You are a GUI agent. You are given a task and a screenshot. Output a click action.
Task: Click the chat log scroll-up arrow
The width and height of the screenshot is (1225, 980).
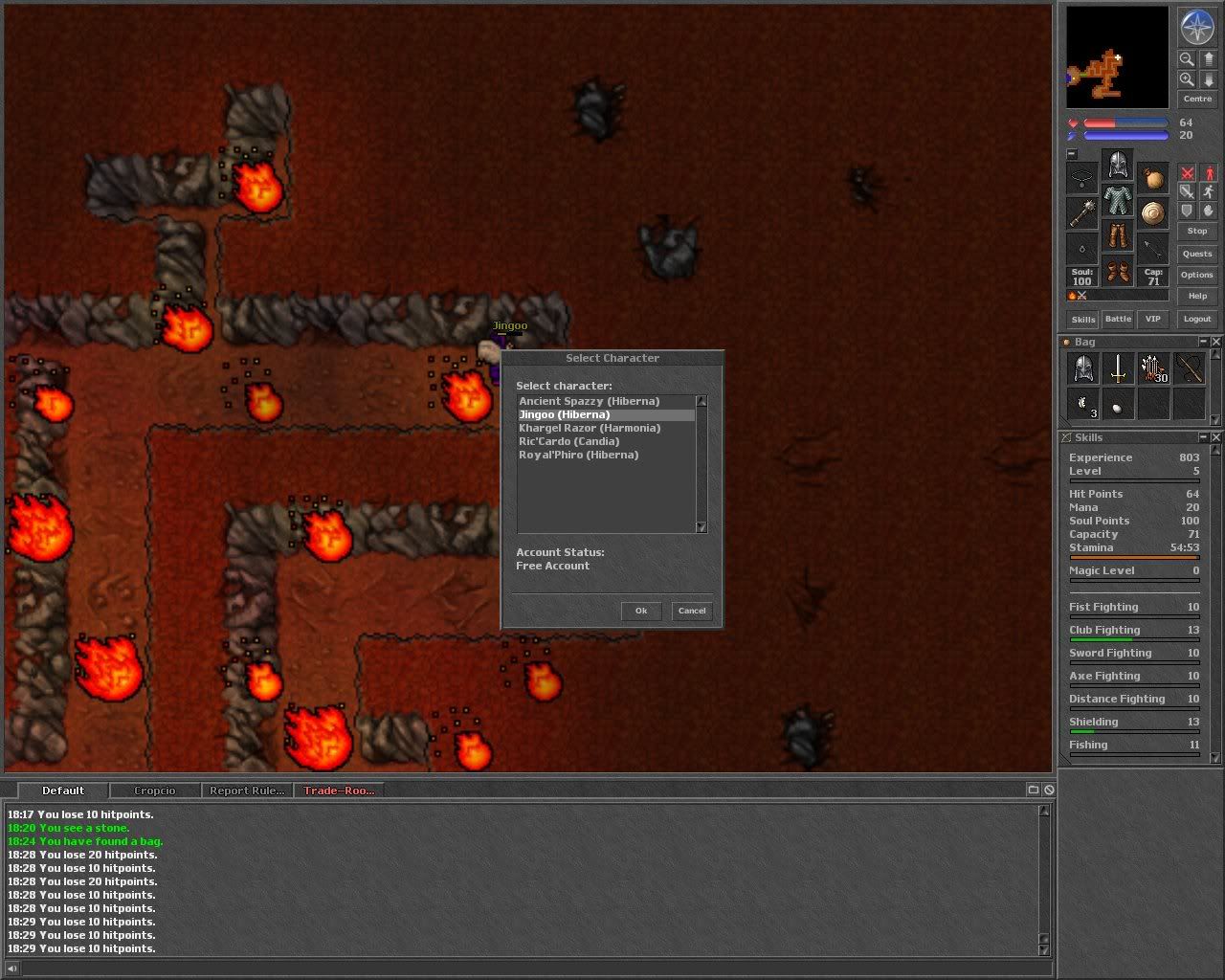tap(1044, 812)
